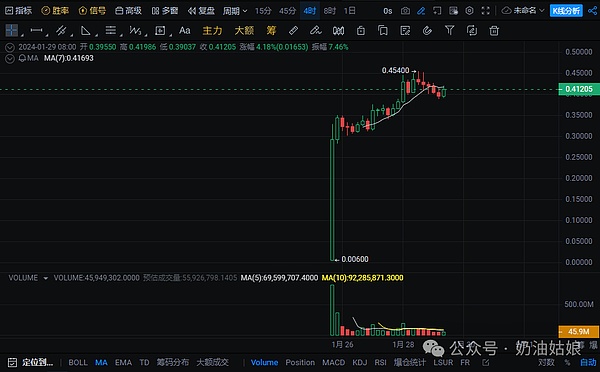Select the position measure box tool
Screen dimensions: 600x372
[160, 30]
